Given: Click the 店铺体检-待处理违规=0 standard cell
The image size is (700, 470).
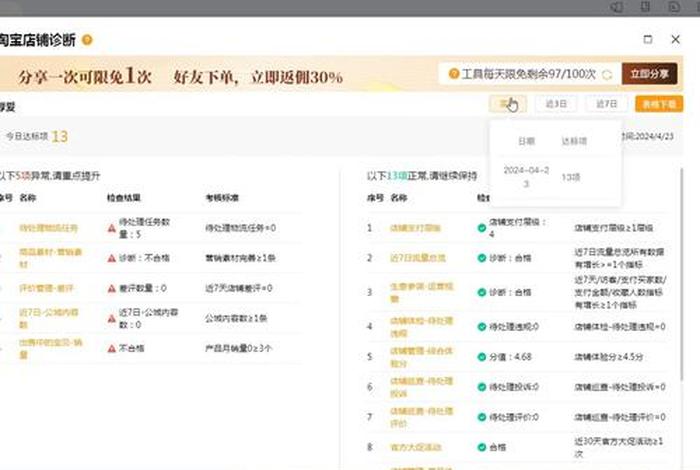Looking at the screenshot, I should tap(620, 327).
